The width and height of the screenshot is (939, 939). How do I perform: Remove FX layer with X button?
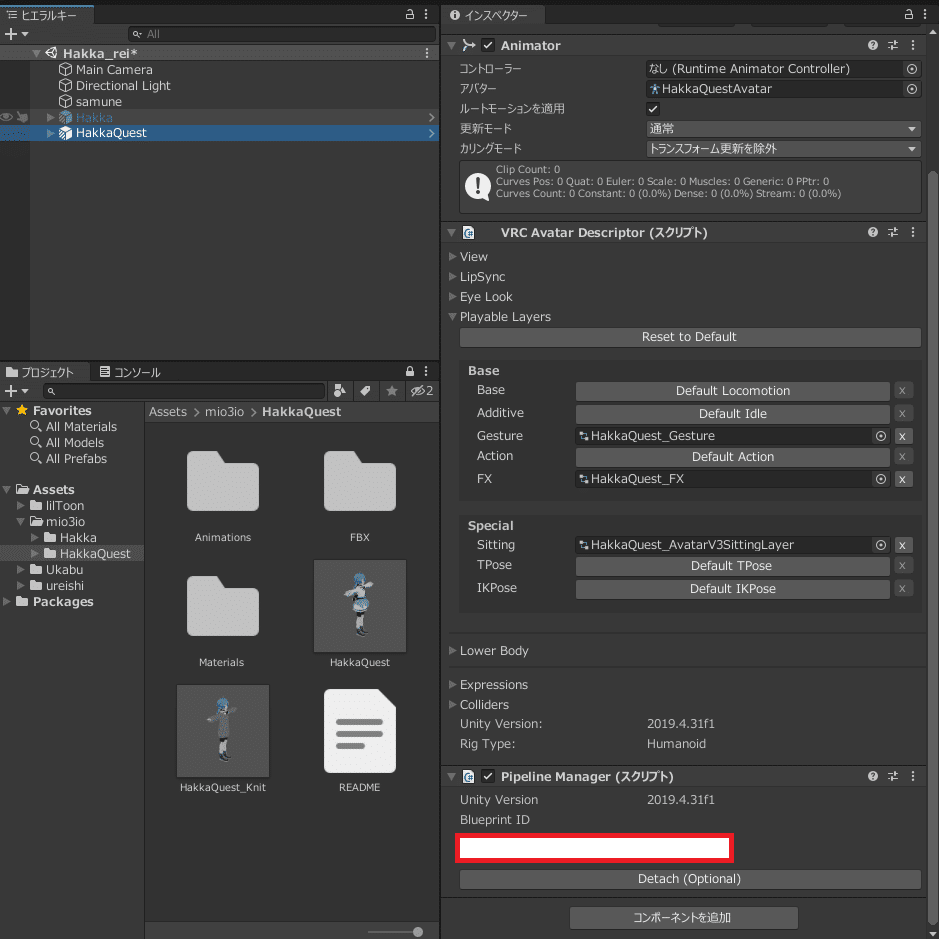[902, 479]
